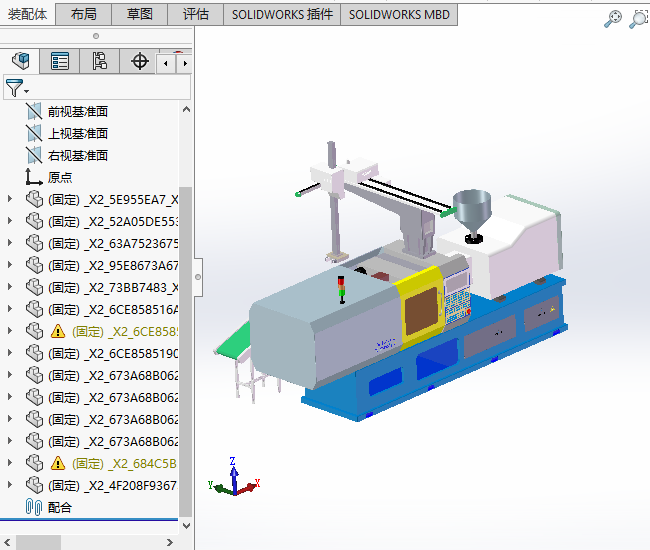Click part icon of _X2_4F208F9367 component
Image resolution: width=650 pixels, height=550 pixels.
pos(34,485)
